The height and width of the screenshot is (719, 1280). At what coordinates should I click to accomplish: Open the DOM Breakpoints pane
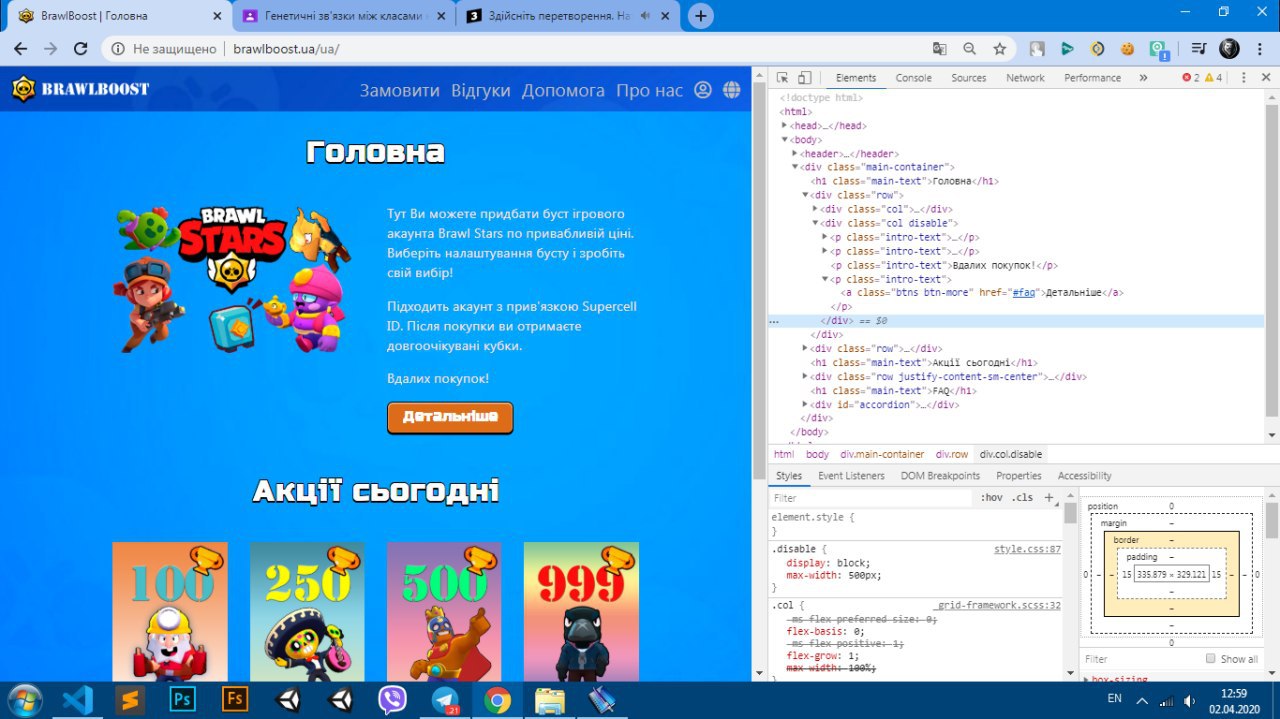940,476
